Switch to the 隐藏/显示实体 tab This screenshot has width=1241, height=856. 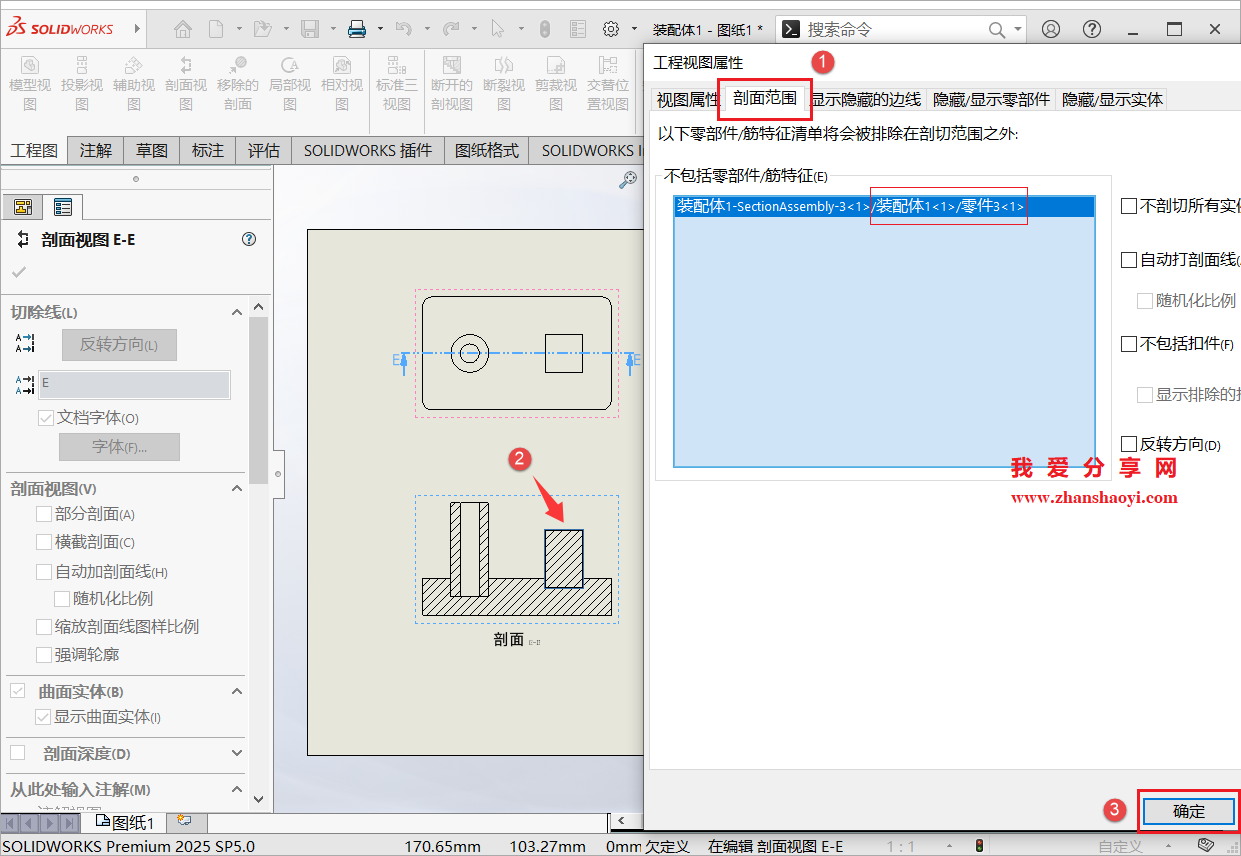(1113, 99)
